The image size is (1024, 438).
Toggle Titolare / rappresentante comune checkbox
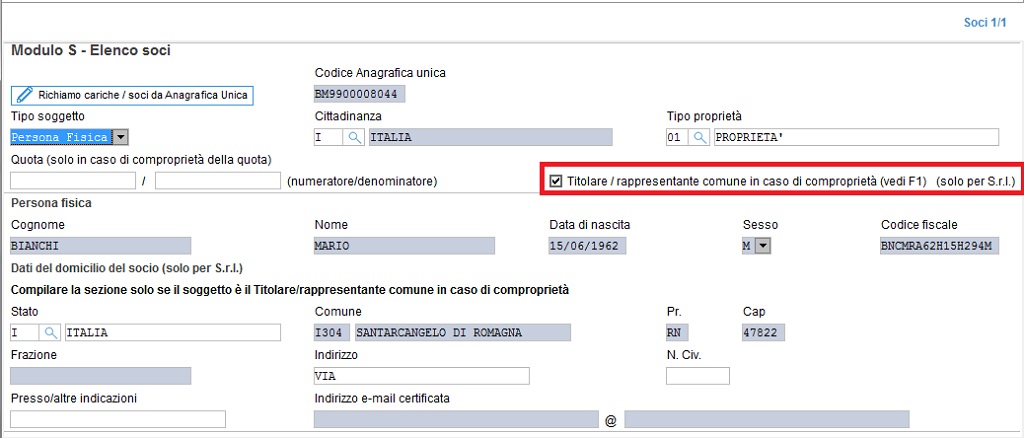[x=556, y=181]
